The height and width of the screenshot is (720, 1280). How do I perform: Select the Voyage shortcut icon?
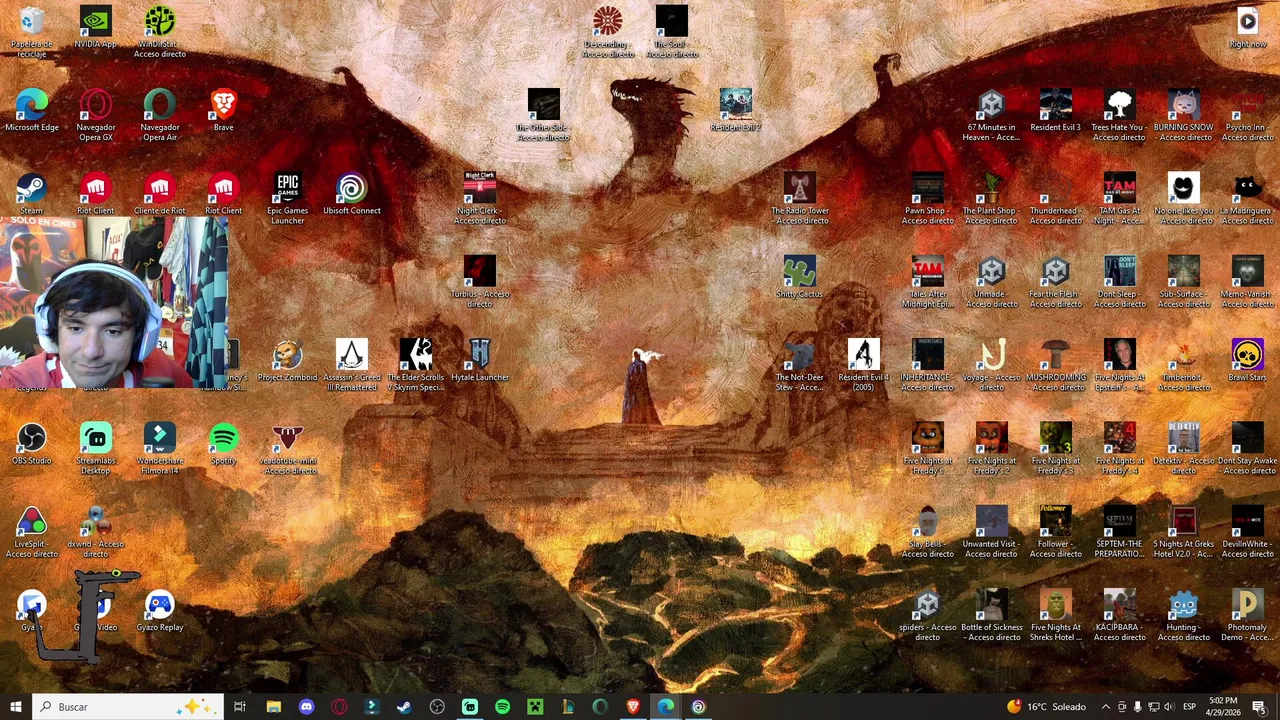(991, 365)
